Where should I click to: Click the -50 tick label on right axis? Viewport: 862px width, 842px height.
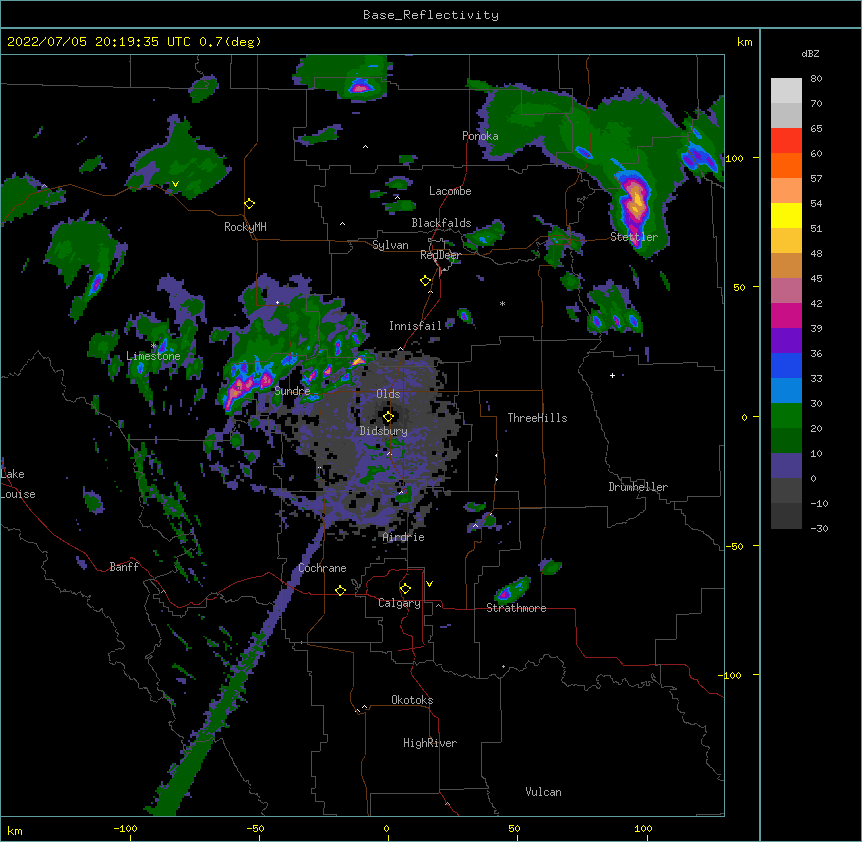click(x=733, y=546)
